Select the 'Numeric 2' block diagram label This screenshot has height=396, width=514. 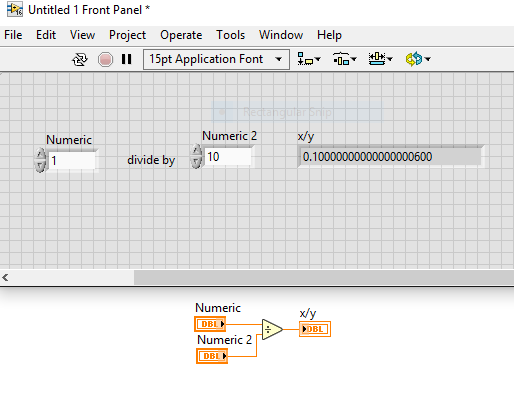pos(224,340)
